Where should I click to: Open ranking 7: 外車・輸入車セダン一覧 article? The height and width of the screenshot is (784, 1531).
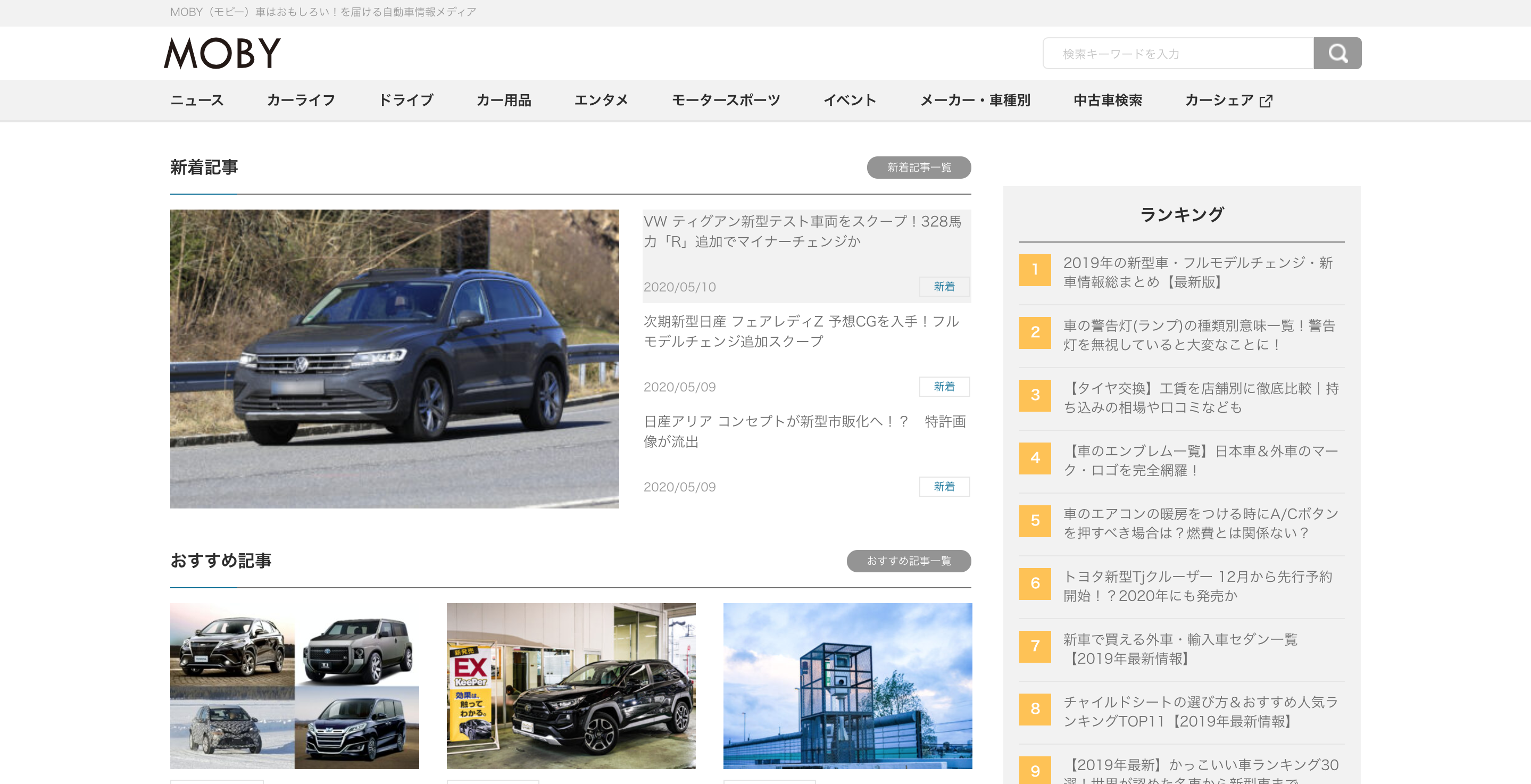pos(1180,649)
